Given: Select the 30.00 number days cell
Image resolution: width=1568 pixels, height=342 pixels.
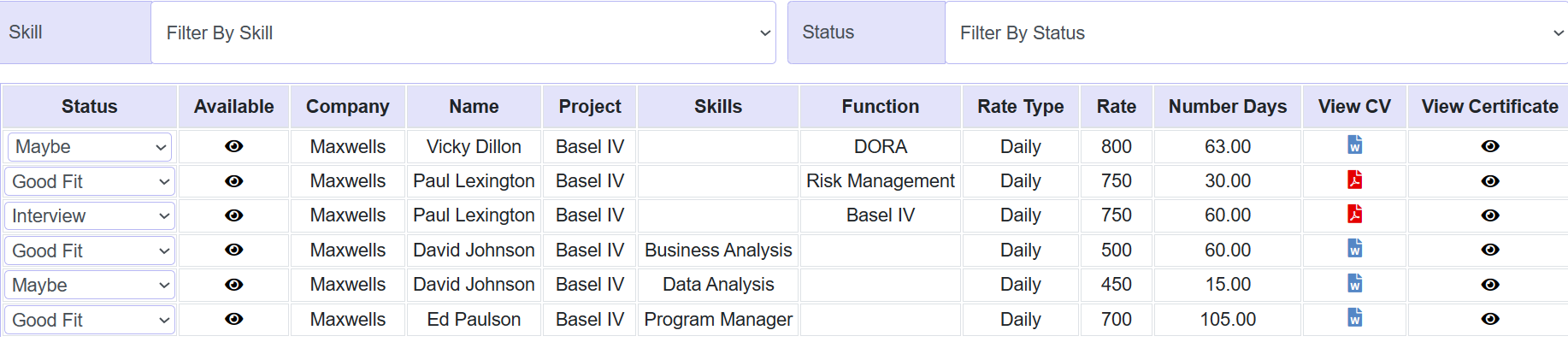Looking at the screenshot, I should (1228, 181).
